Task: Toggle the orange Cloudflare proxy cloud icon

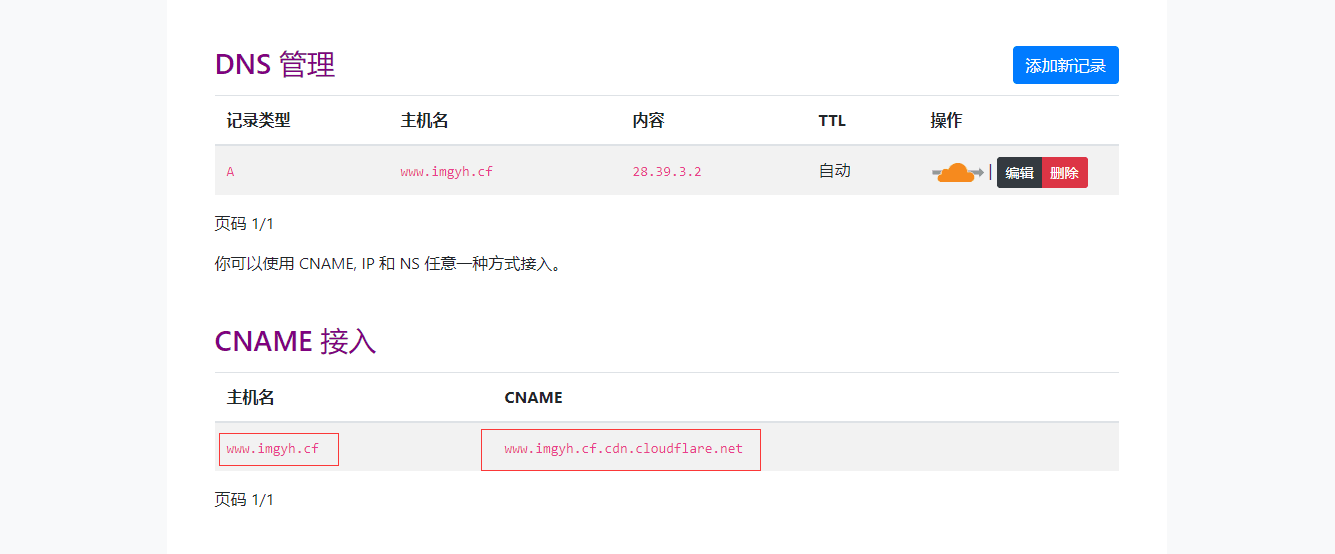Action: point(958,172)
